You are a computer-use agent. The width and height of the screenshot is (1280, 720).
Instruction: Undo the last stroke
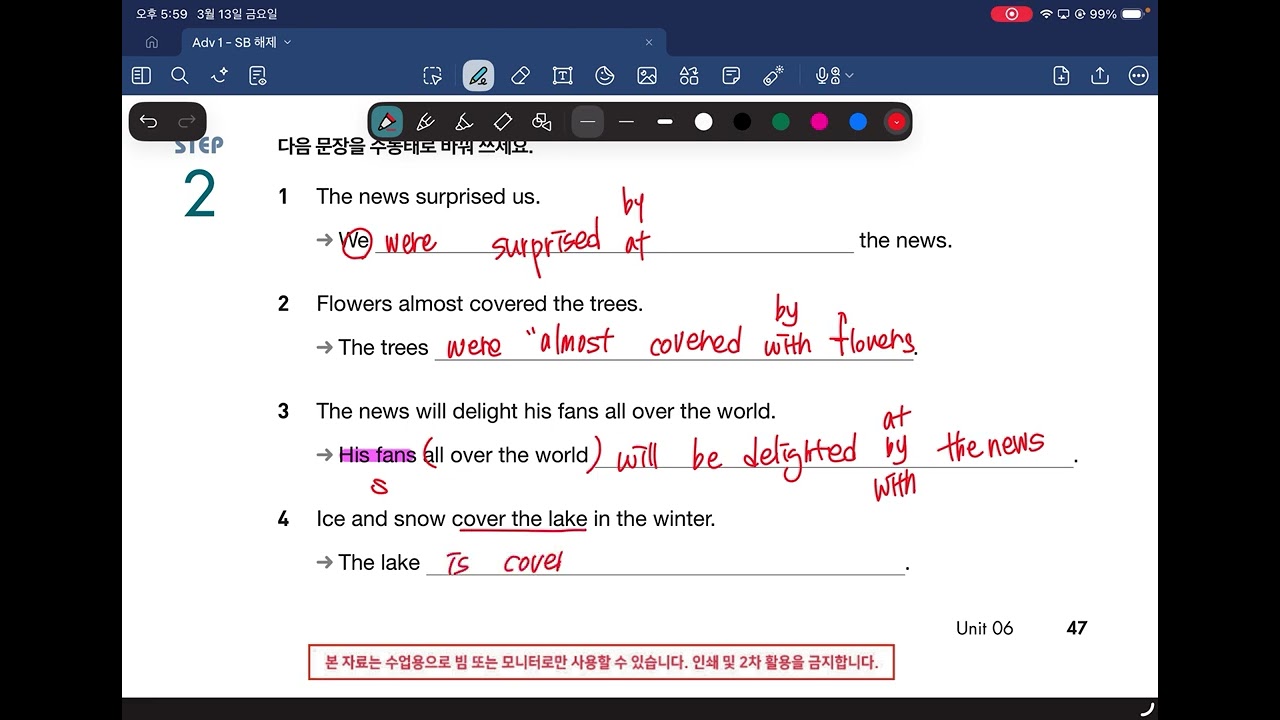click(x=149, y=121)
